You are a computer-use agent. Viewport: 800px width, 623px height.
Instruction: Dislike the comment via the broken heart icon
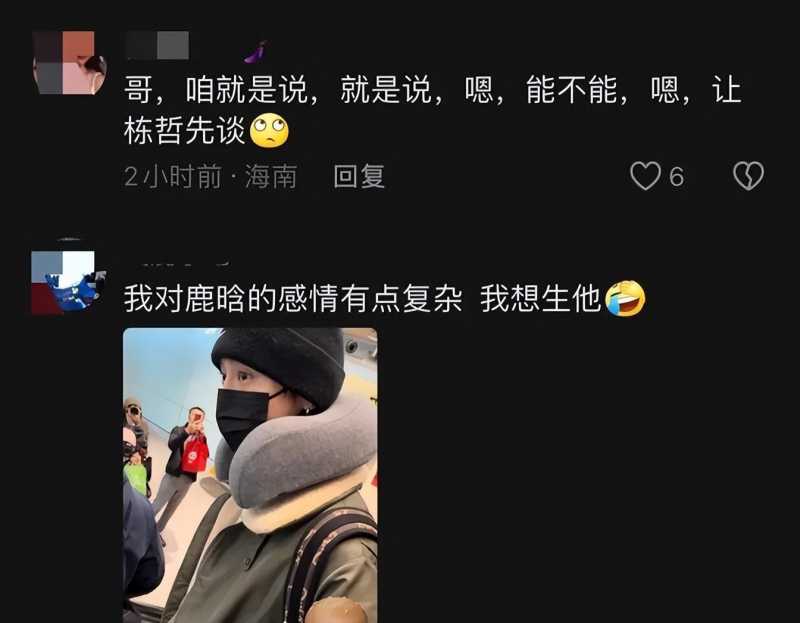click(x=748, y=176)
